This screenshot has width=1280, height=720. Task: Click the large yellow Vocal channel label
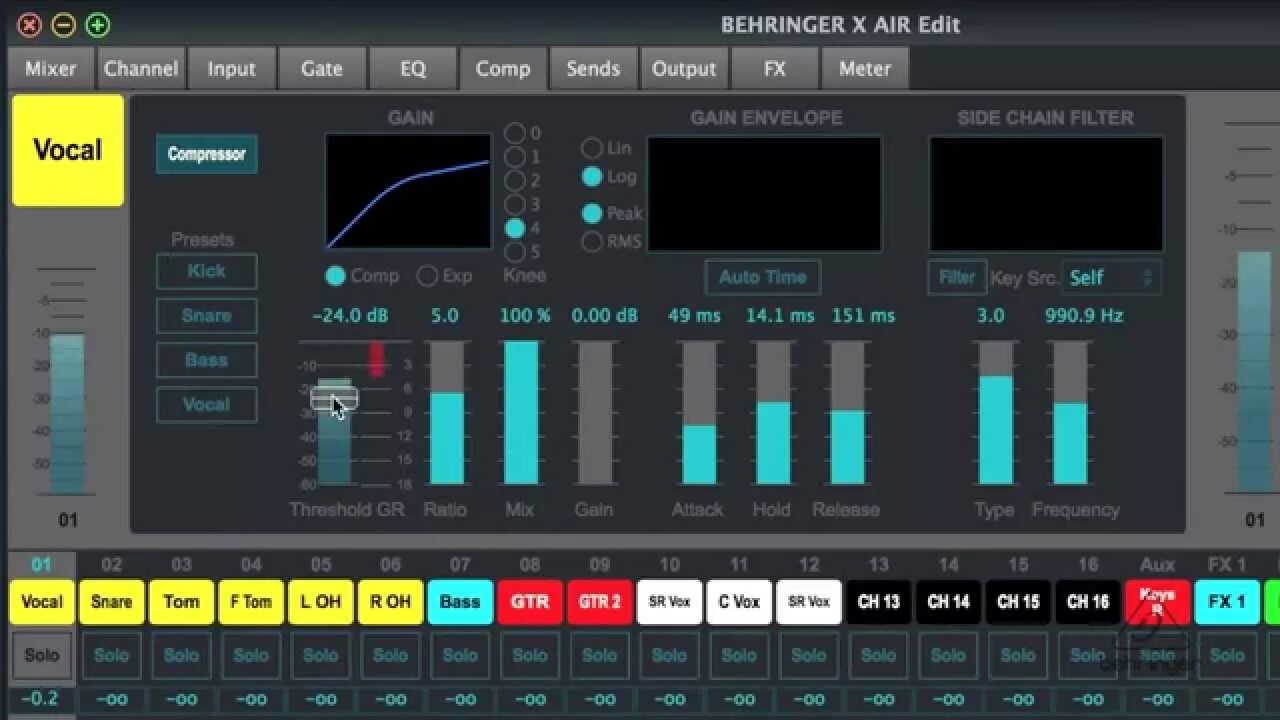coord(68,151)
